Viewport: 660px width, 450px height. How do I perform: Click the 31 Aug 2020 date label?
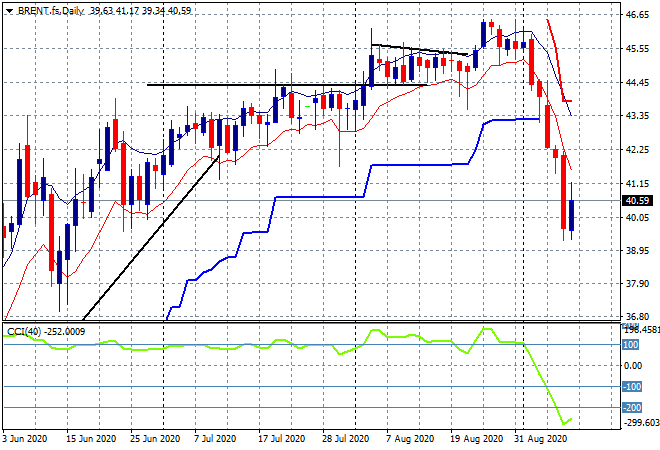(541, 439)
